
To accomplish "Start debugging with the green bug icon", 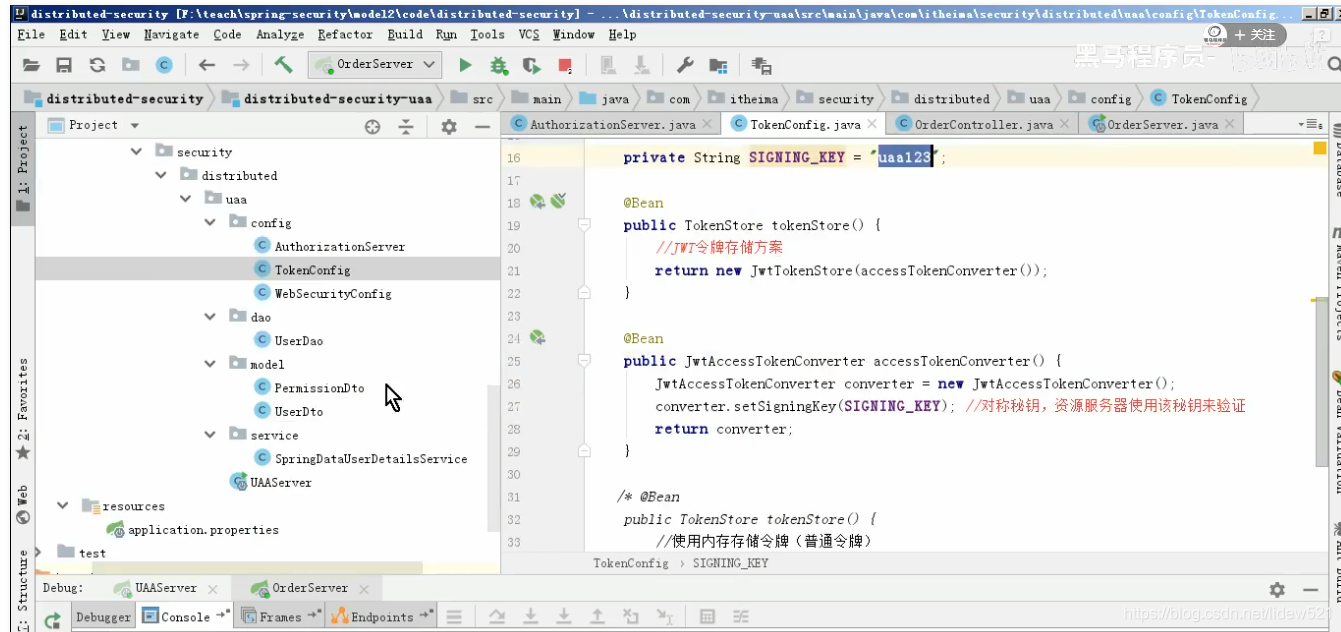I will pos(498,65).
